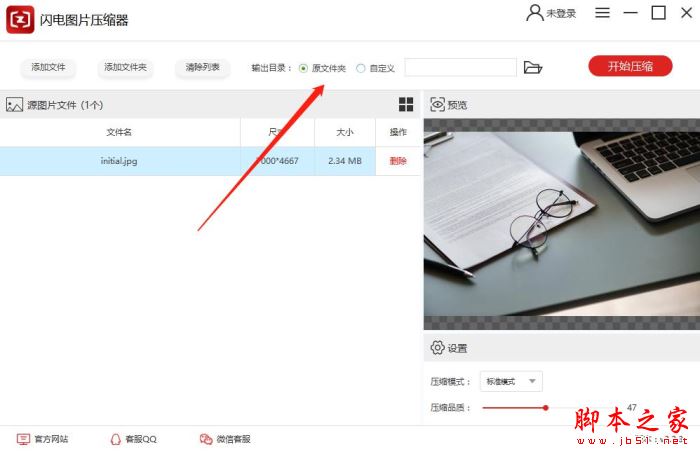Start compression with 开始压缩 button
This screenshot has width=700, height=452.
click(x=630, y=66)
